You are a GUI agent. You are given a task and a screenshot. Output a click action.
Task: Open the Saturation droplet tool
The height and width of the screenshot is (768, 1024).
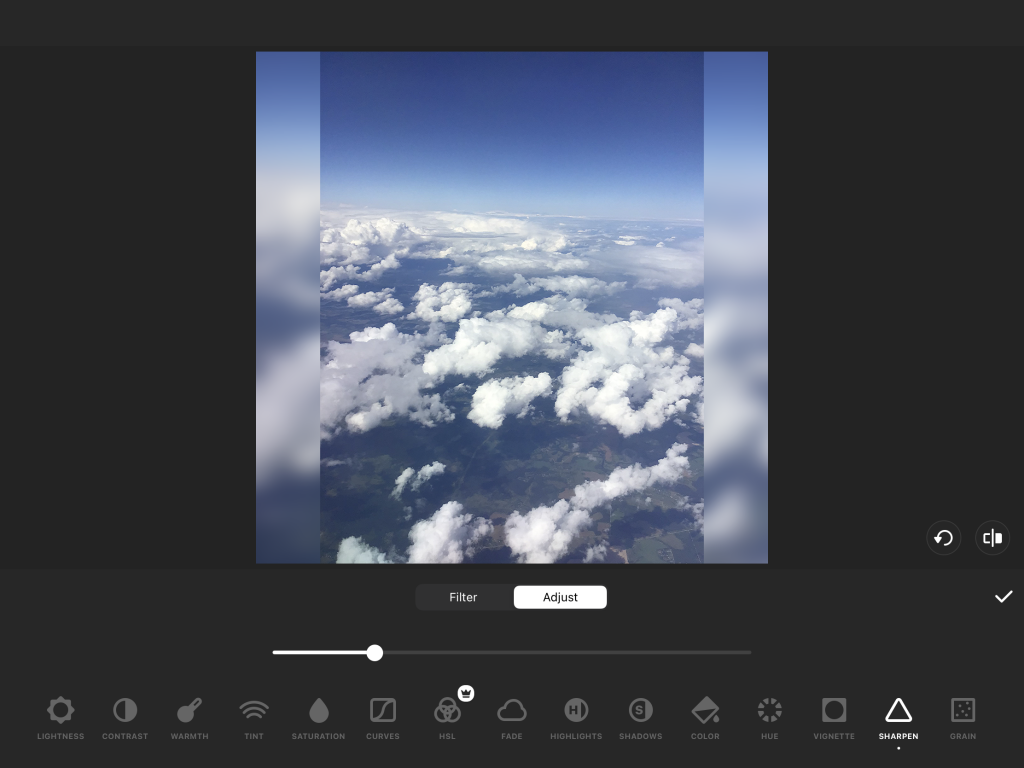pos(318,711)
